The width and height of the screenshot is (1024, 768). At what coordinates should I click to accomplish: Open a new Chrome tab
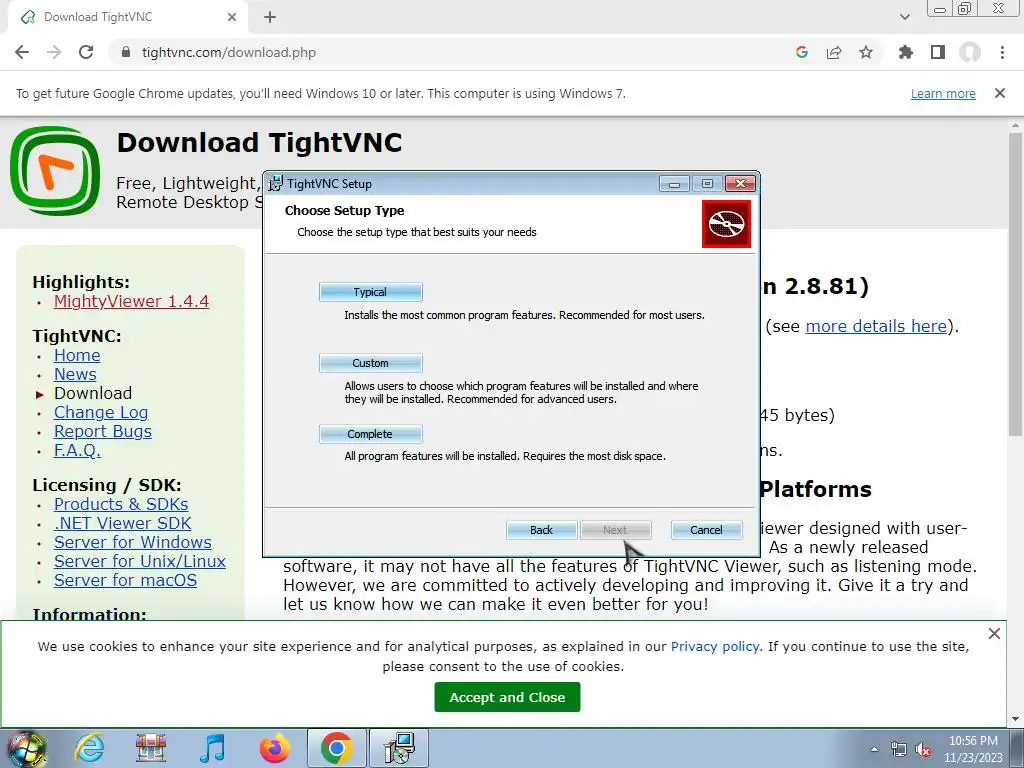[270, 18]
